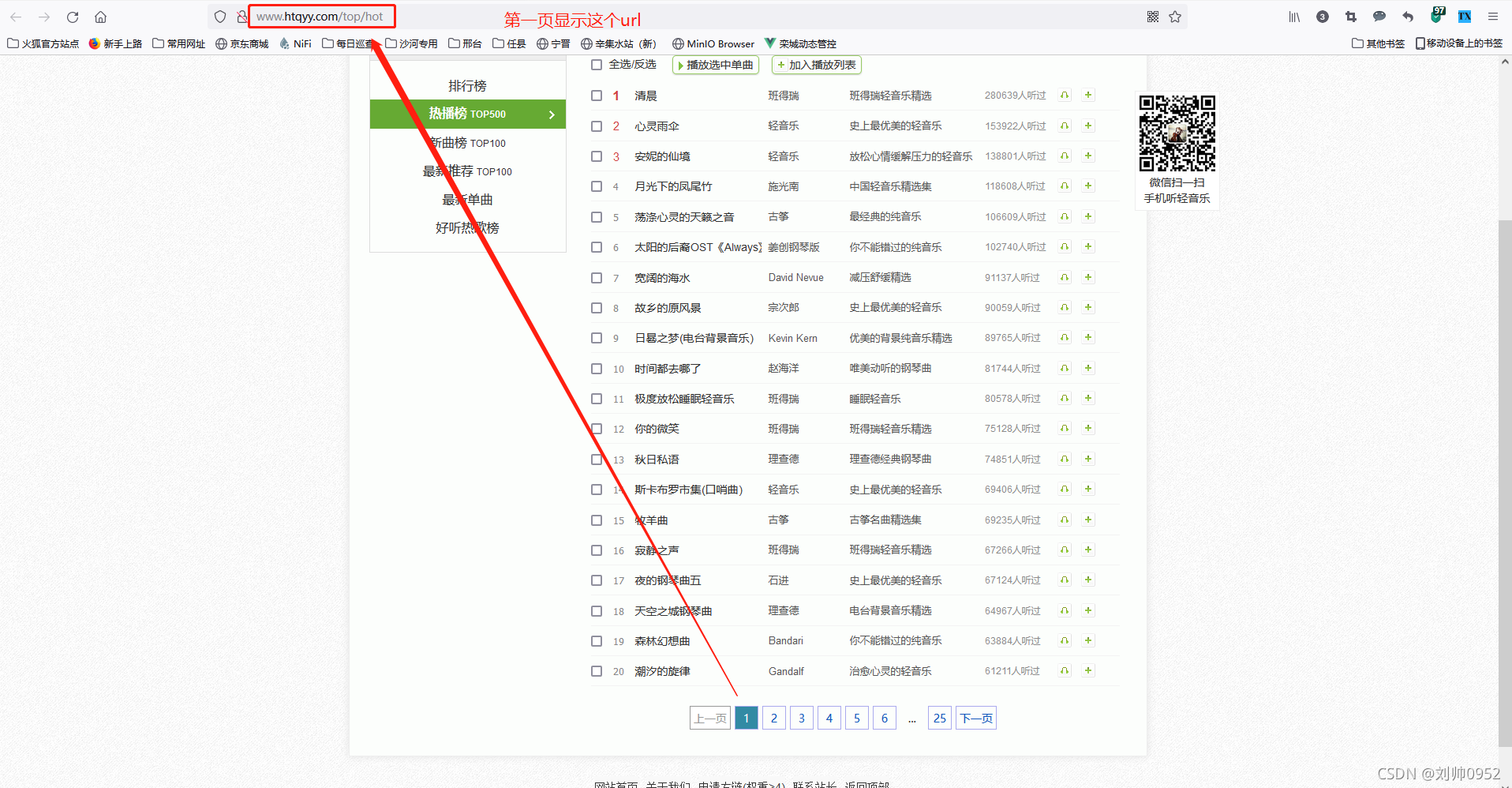Open the shield tracking protection icon
Viewport: 1512px width, 788px height.
click(220, 17)
